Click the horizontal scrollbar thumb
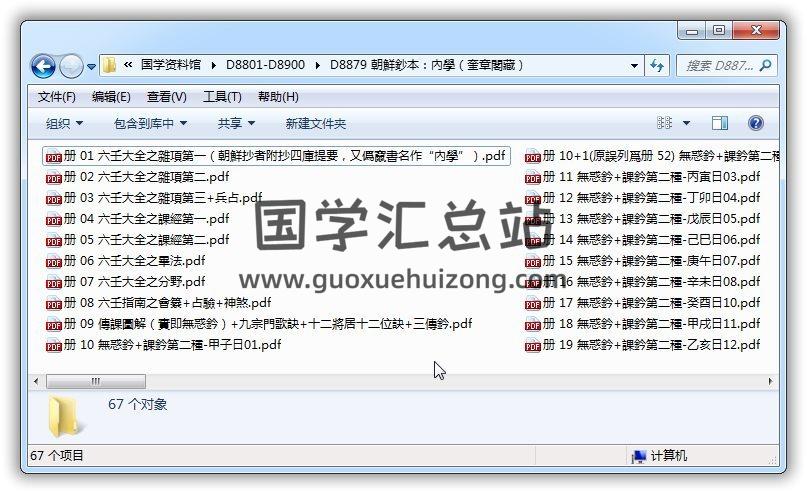This screenshot has width=807, height=494. (96, 381)
